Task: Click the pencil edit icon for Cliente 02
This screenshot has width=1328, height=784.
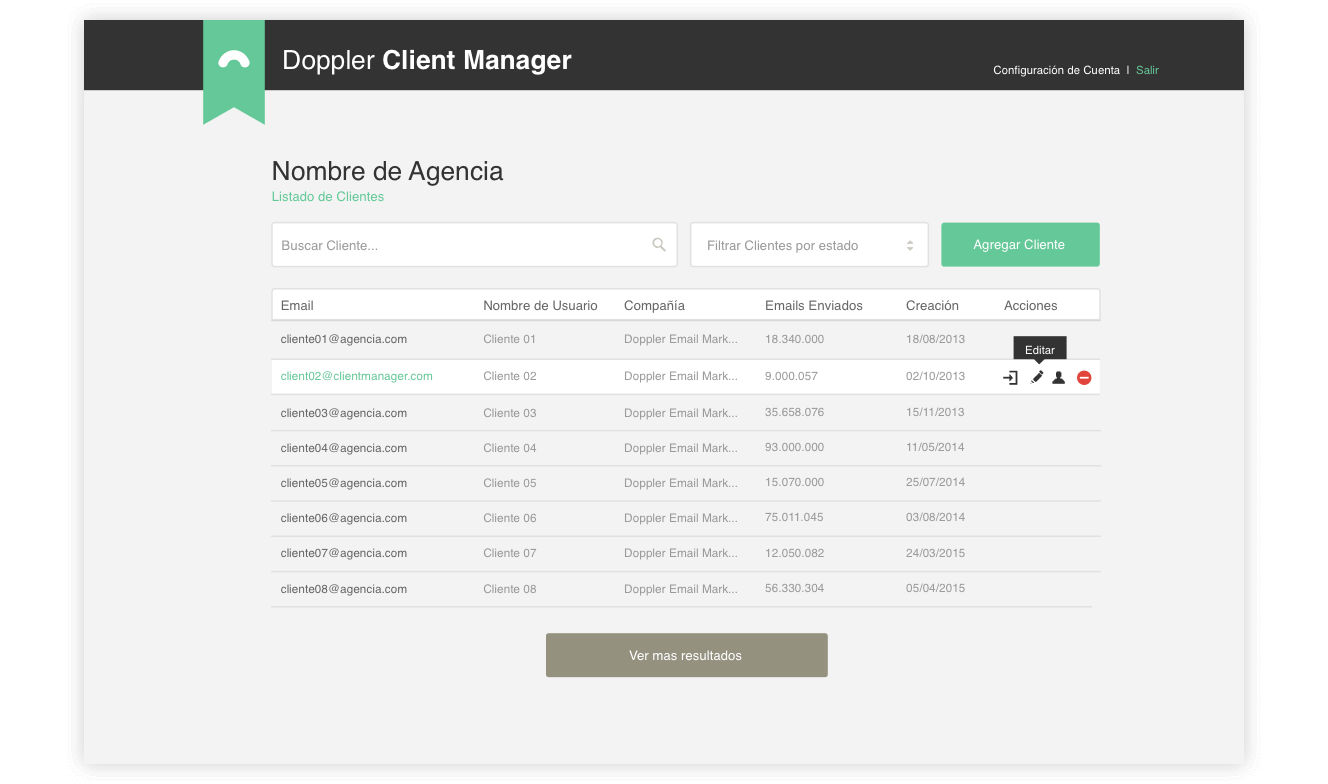Action: [1037, 377]
